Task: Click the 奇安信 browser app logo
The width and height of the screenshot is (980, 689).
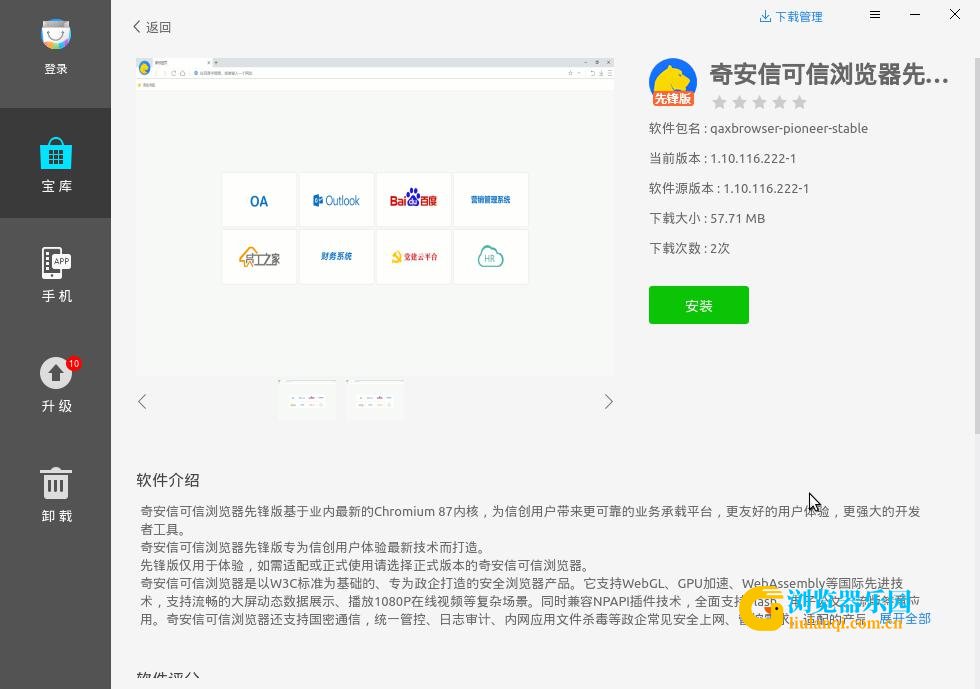Action: click(x=673, y=82)
